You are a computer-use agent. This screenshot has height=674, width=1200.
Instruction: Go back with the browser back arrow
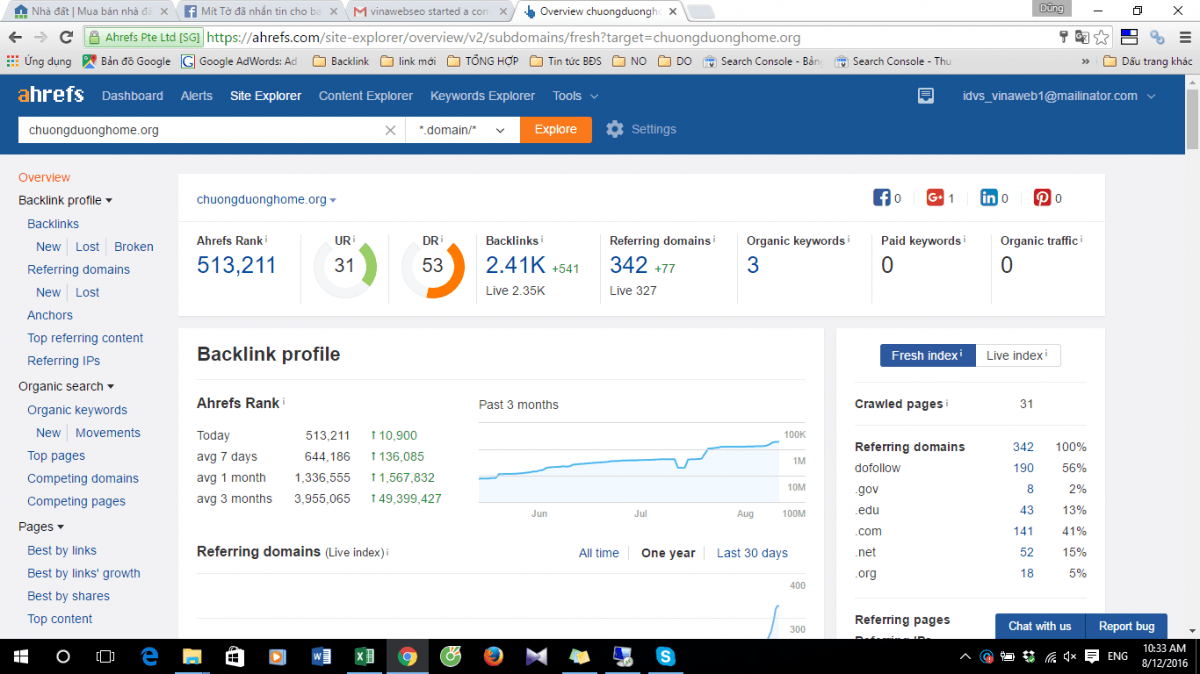(x=15, y=37)
